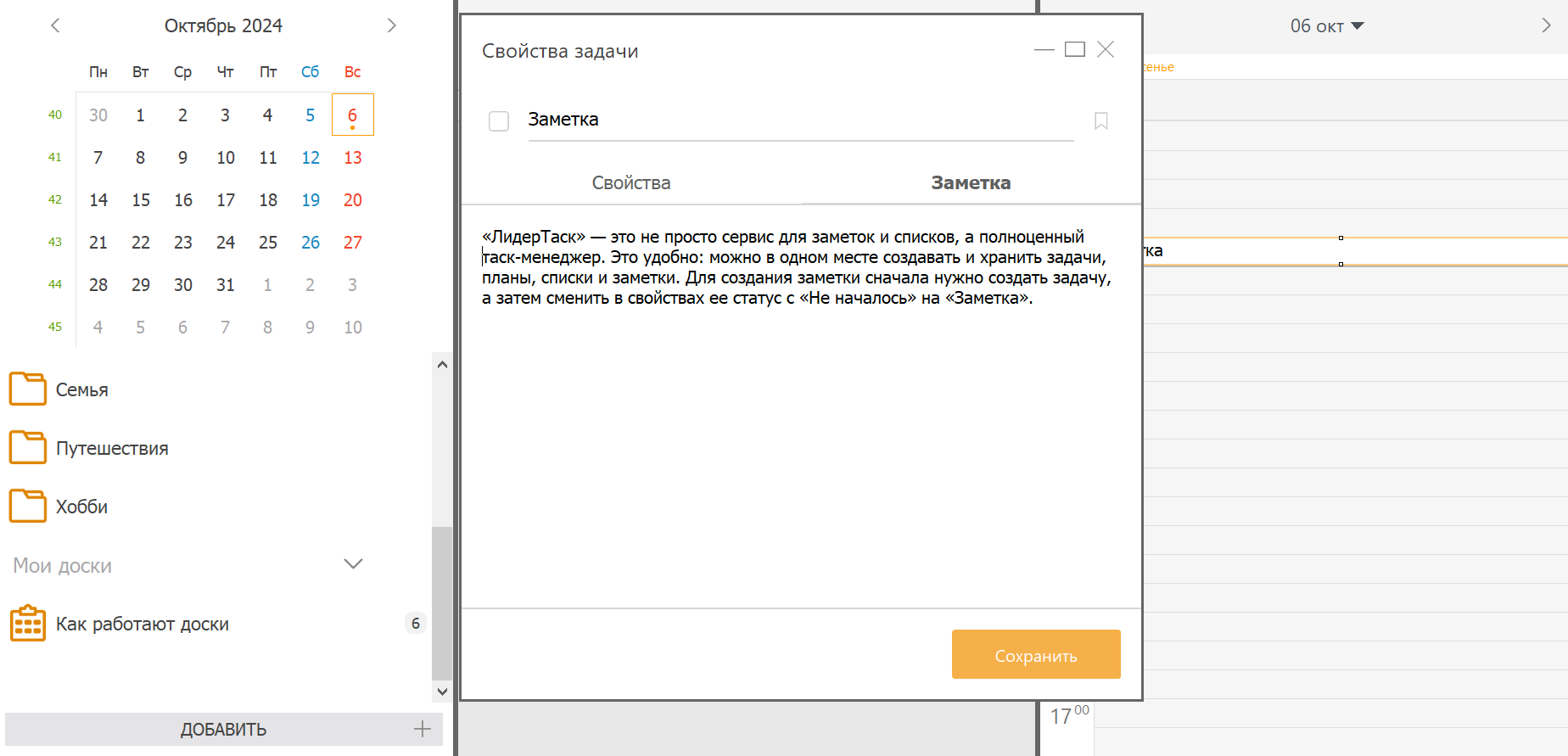Go to next day in schedule header
This screenshot has width=1568, height=756.
point(1546,25)
